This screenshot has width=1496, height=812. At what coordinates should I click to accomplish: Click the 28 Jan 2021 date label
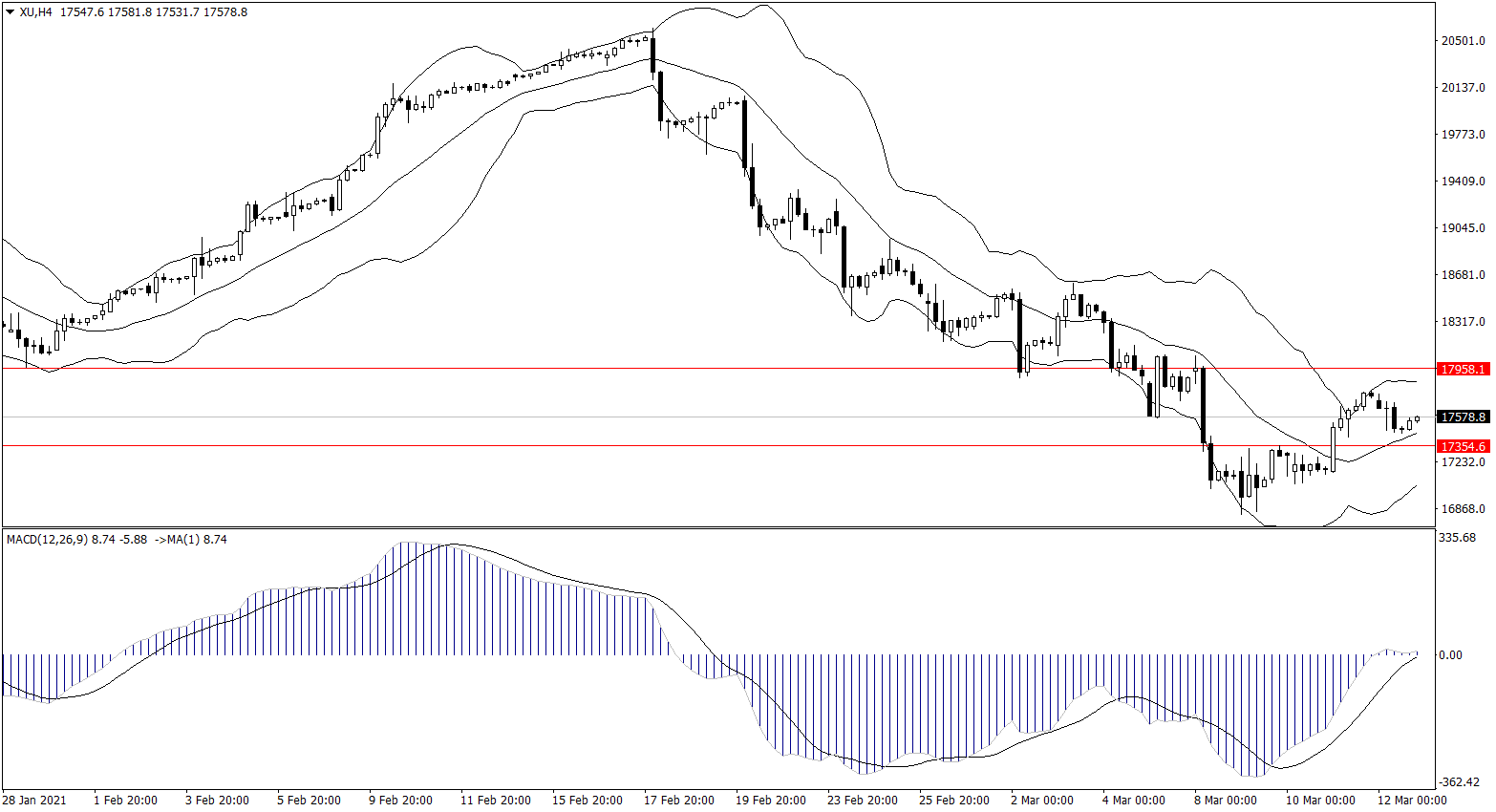point(34,801)
